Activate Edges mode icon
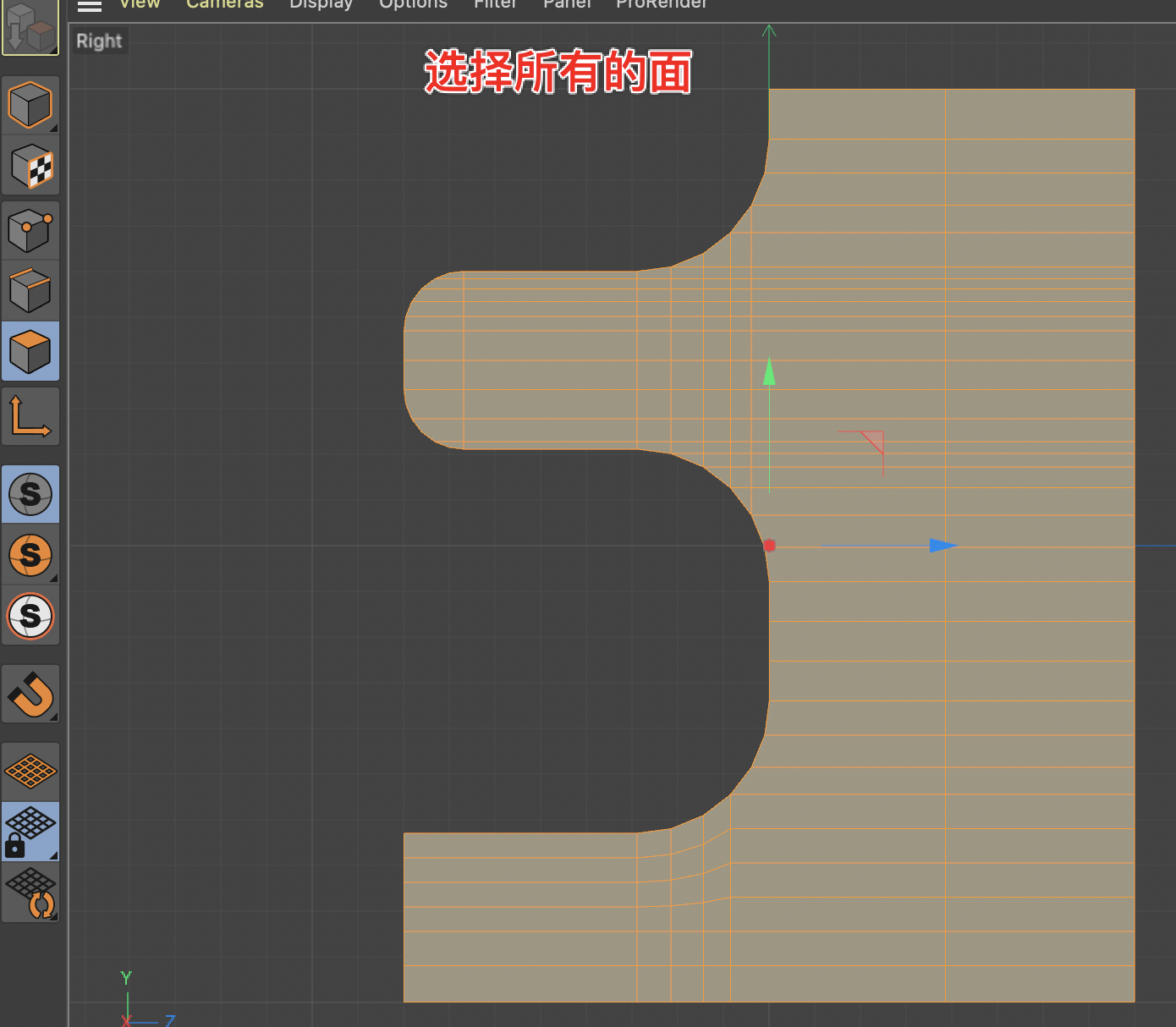This screenshot has width=1176, height=1027. click(30, 290)
